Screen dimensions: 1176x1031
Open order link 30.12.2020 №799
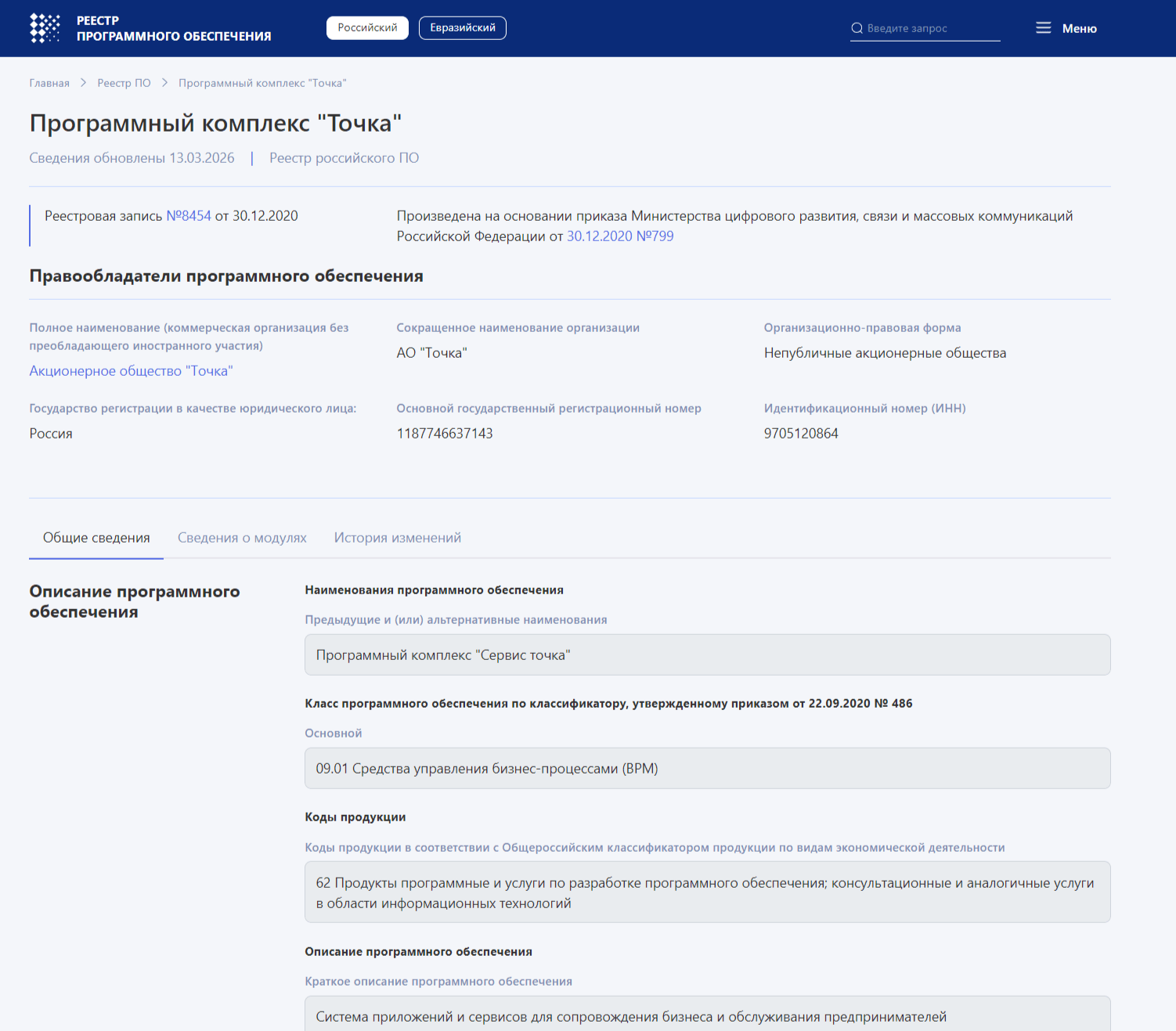(x=620, y=236)
